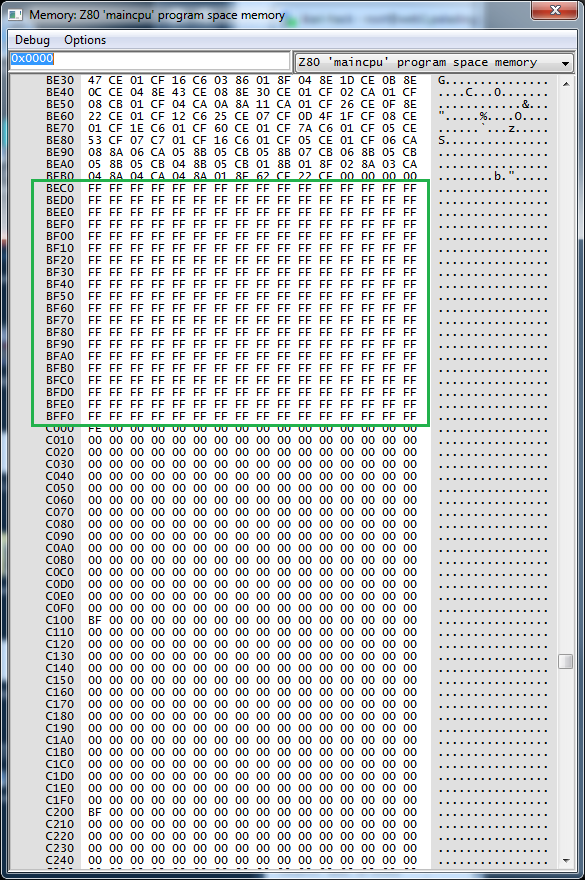585x880 pixels.
Task: Click first FF byte in row BEC0
Action: (95, 188)
